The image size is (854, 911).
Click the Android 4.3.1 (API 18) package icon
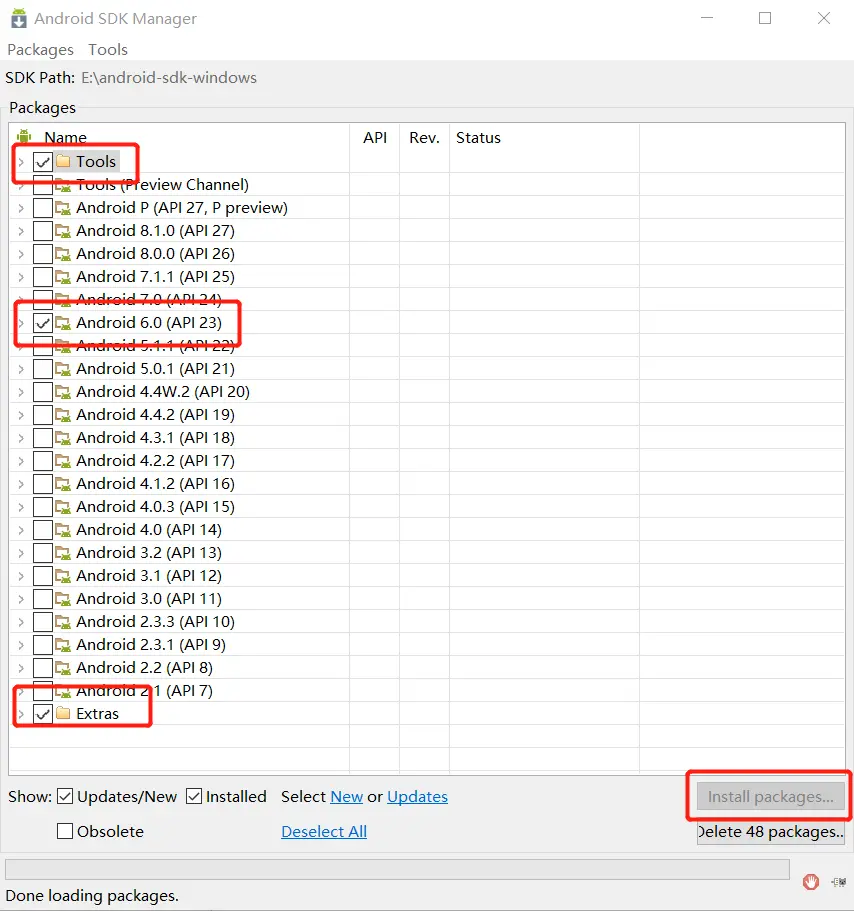pyautogui.click(x=63, y=437)
